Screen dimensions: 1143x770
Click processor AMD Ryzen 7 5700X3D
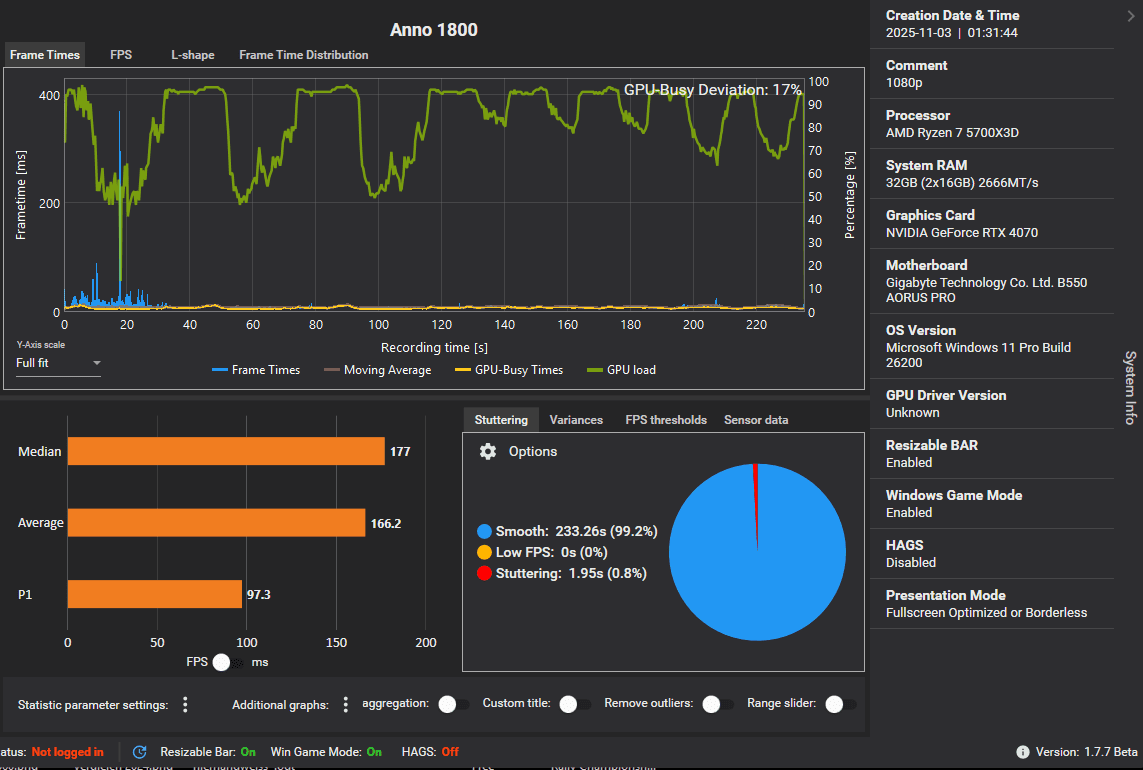(952, 133)
